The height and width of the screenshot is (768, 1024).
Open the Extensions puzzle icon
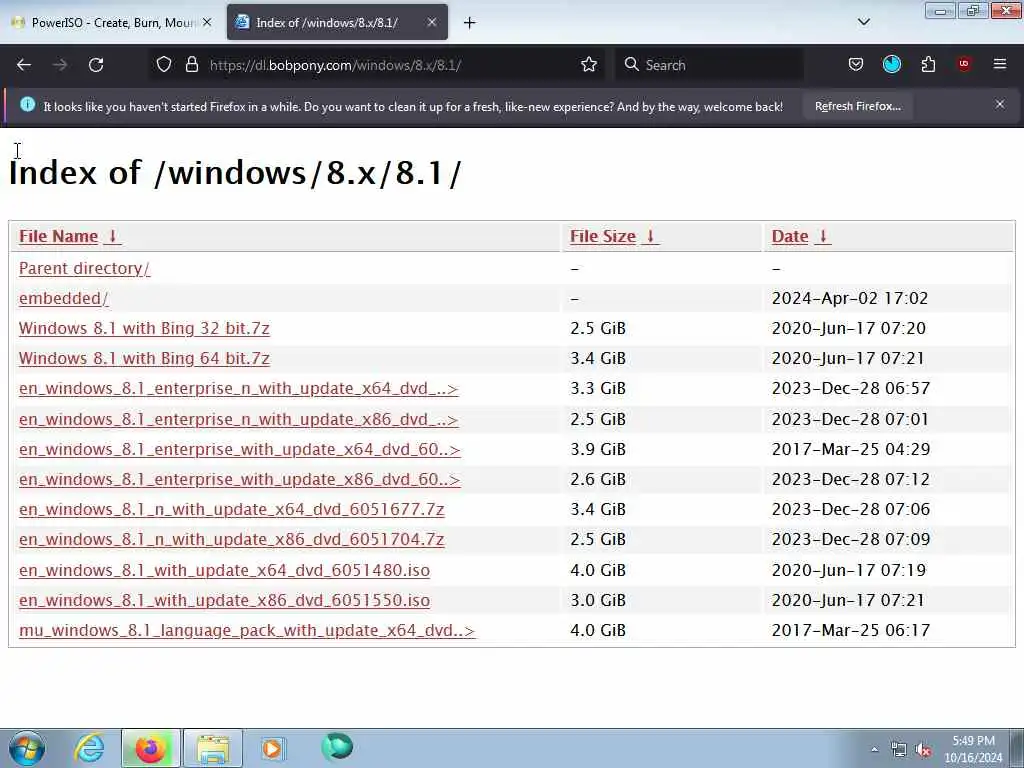click(x=928, y=64)
